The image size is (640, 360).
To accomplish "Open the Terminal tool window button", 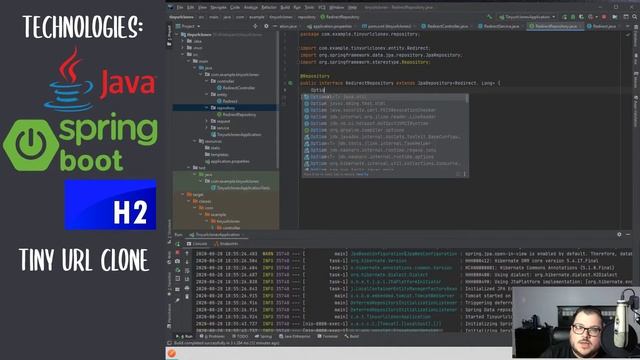I will [327, 336].
